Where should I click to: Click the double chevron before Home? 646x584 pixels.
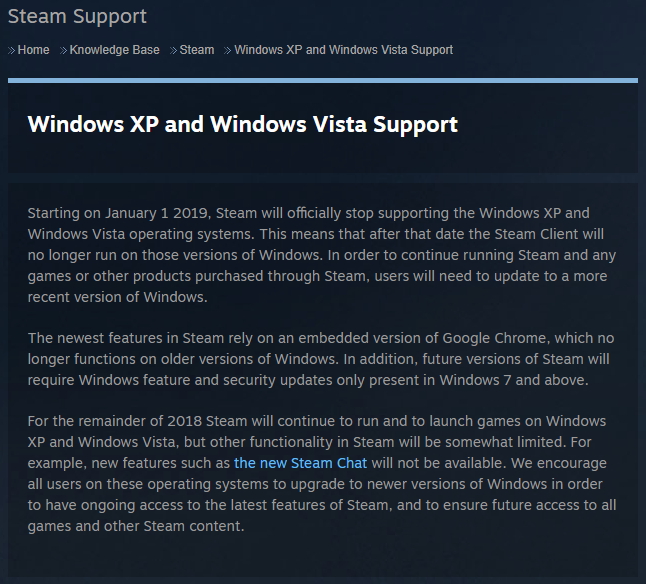tap(12, 50)
